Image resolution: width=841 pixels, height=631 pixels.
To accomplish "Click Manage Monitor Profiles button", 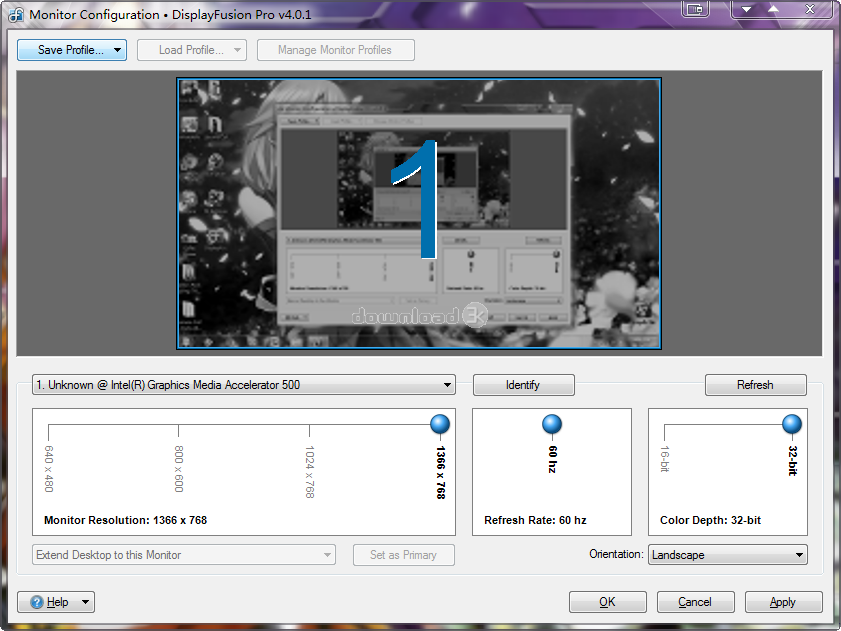I will [336, 50].
